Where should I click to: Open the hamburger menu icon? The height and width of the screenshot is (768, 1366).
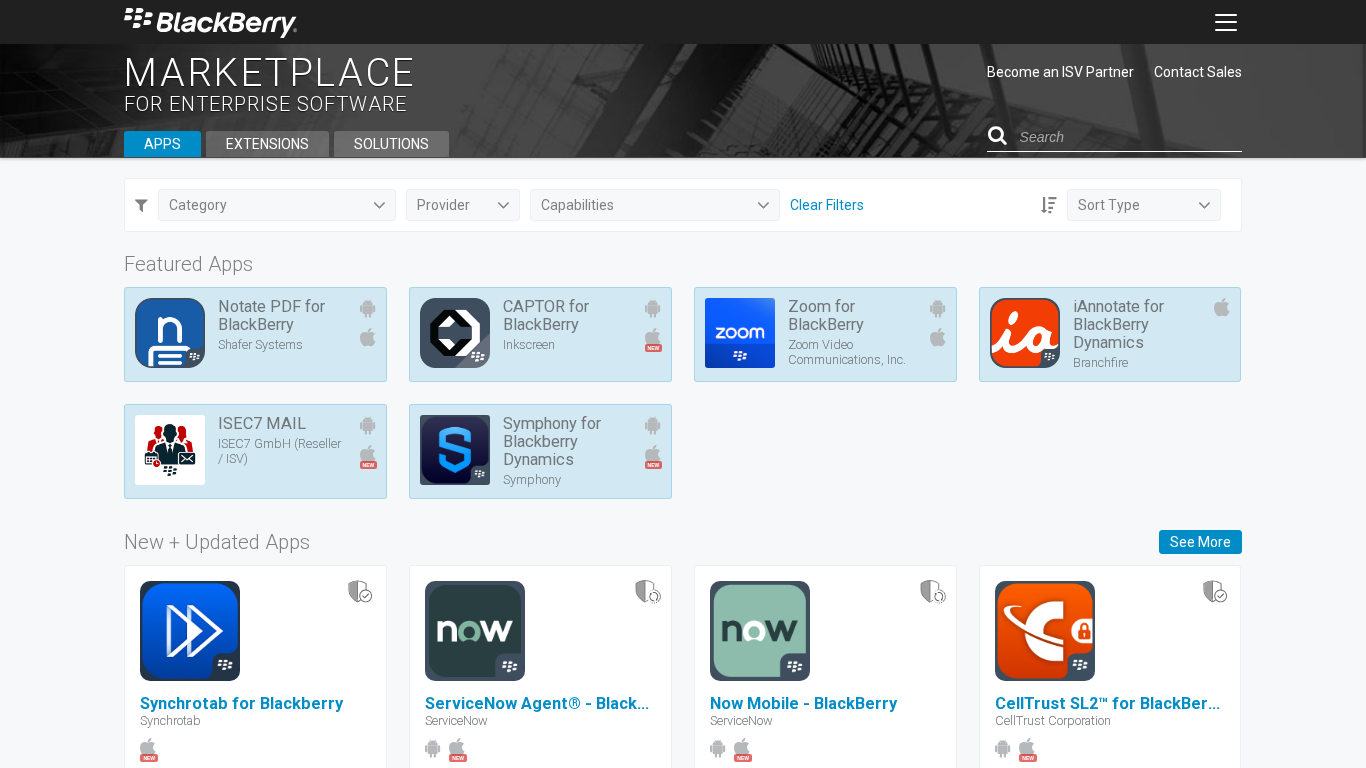point(1225,23)
